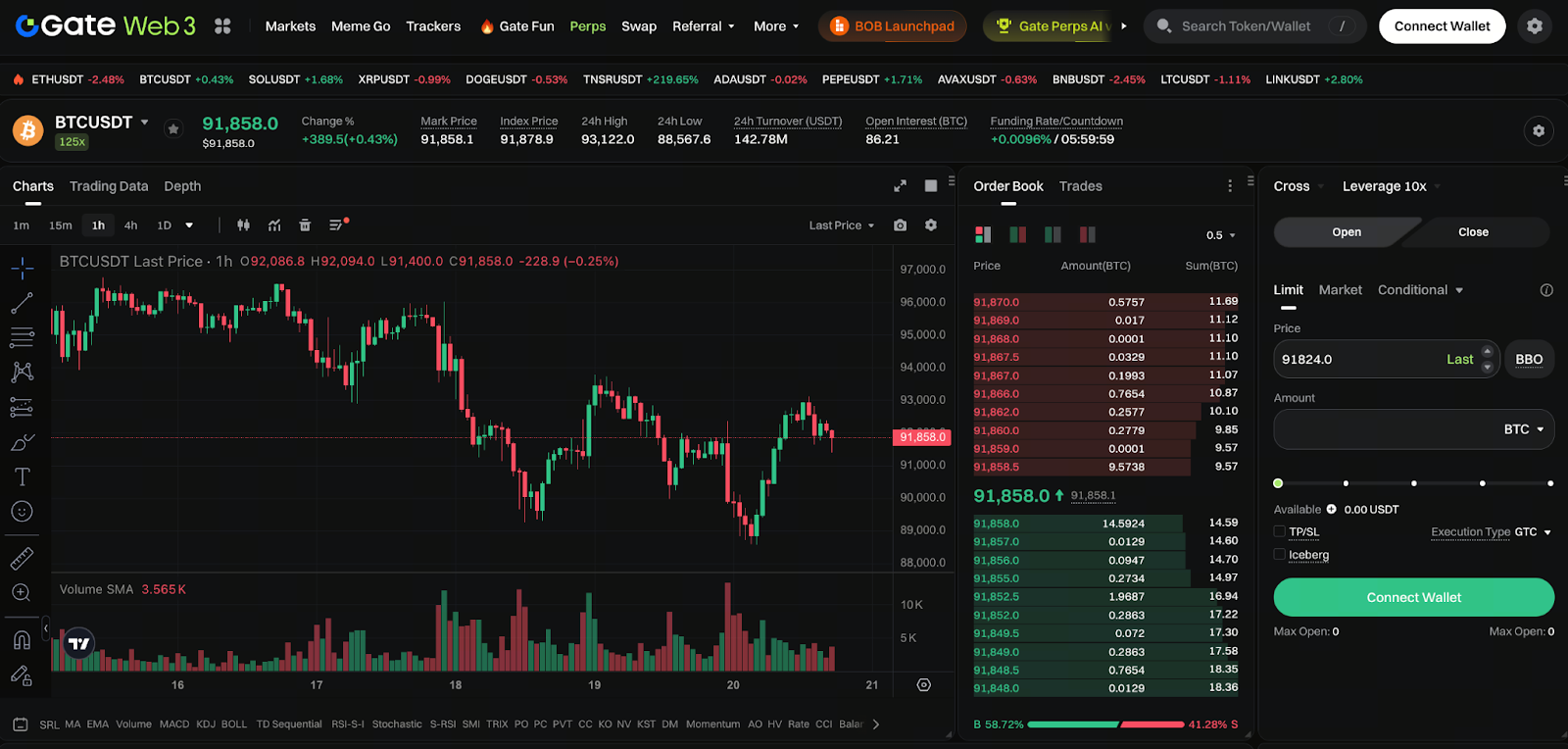Open the apps grid next to Gate Web3 logo
Image resolution: width=1568 pixels, height=749 pixels.
coord(222,26)
